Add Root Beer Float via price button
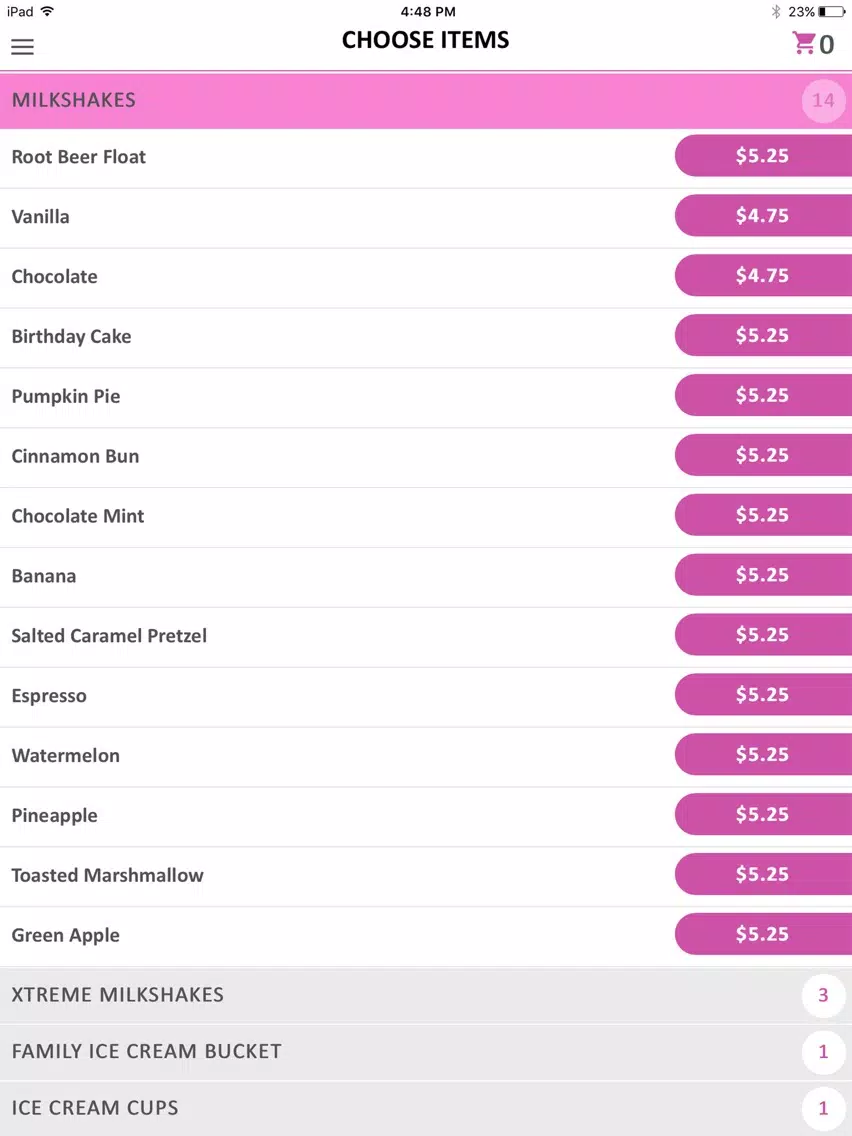Screen dimensions: 852x1136 click(763, 156)
